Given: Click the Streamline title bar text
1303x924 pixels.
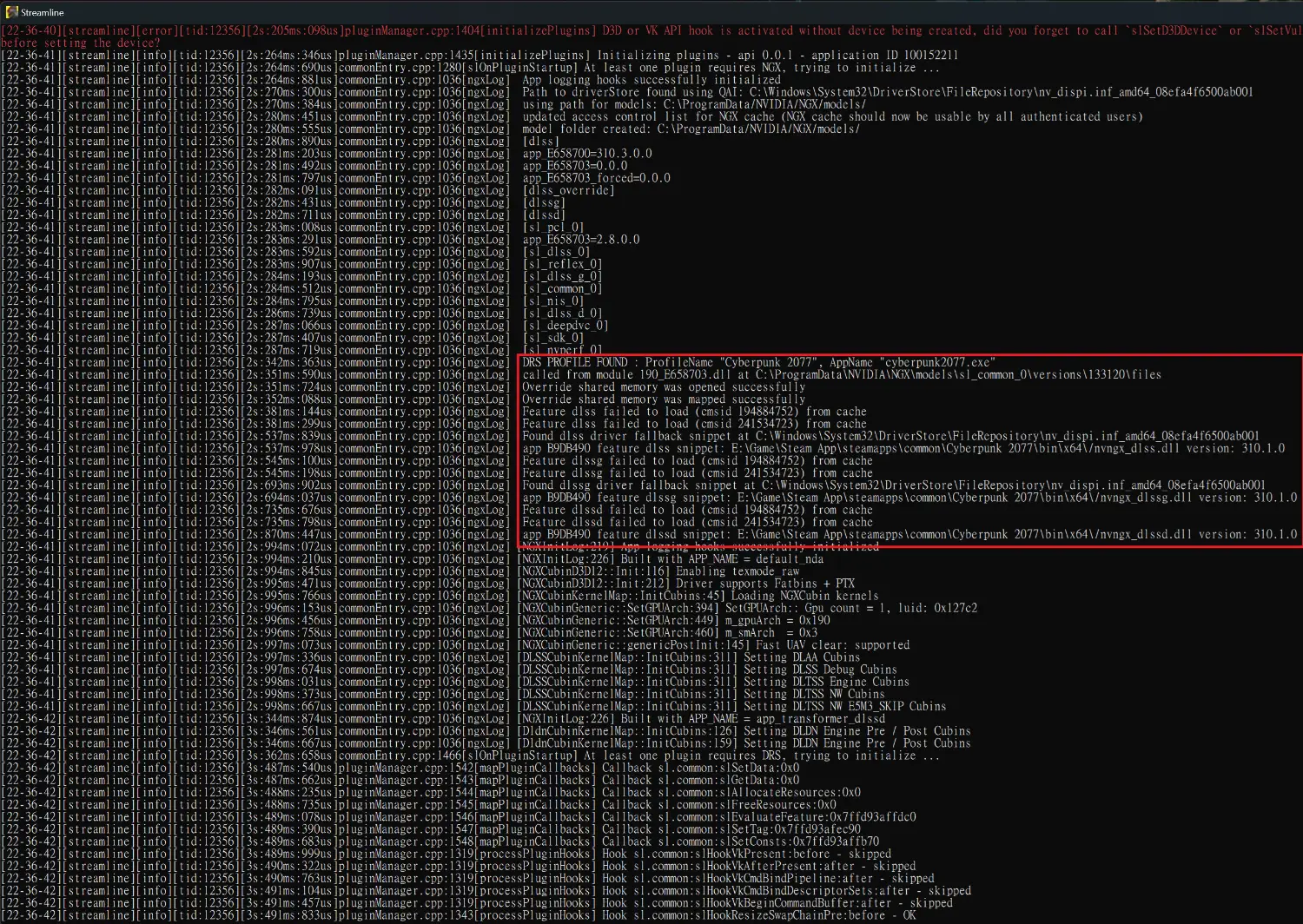Looking at the screenshot, I should pos(43,12).
